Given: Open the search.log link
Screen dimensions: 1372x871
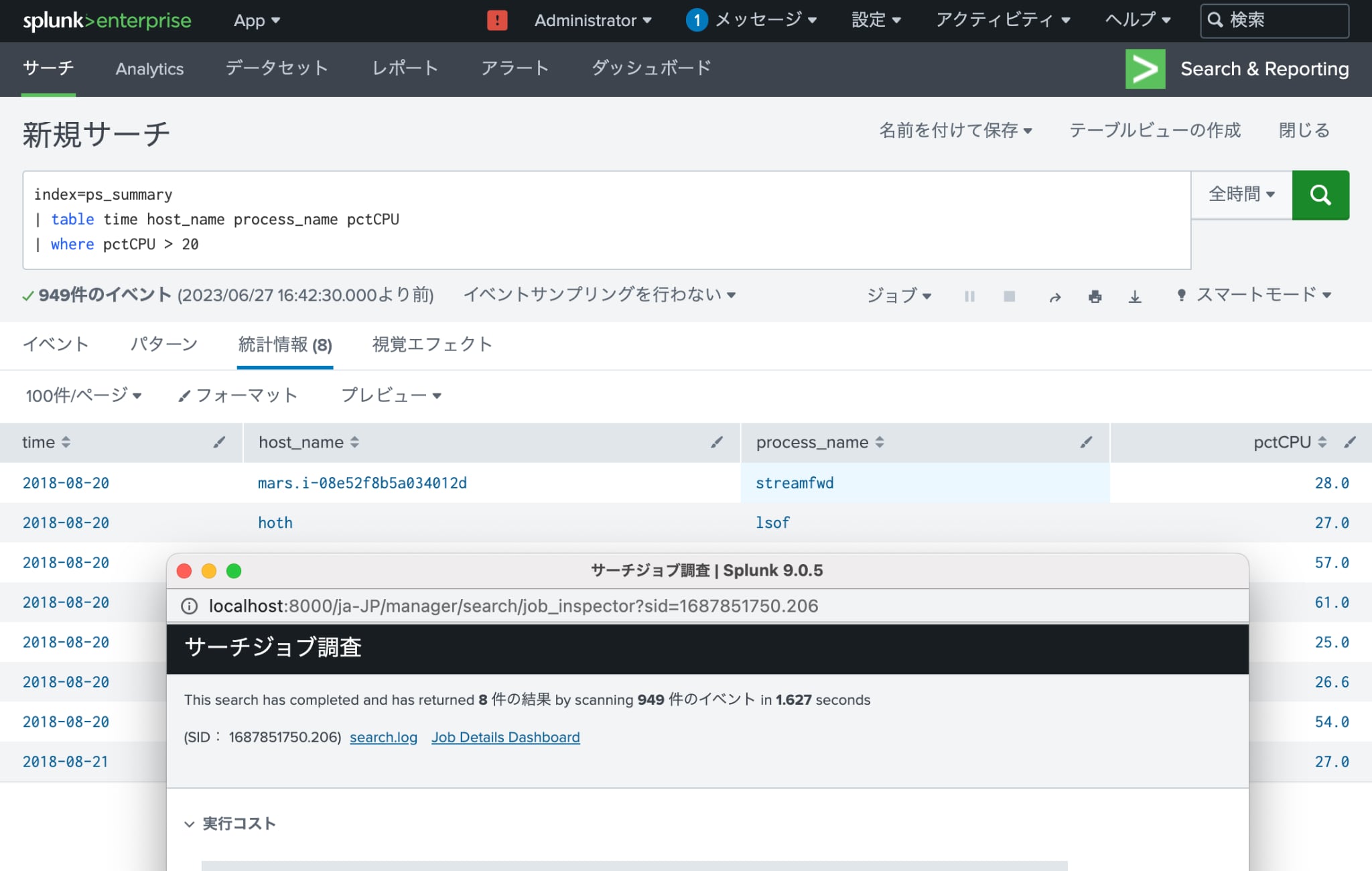Looking at the screenshot, I should pyautogui.click(x=383, y=737).
